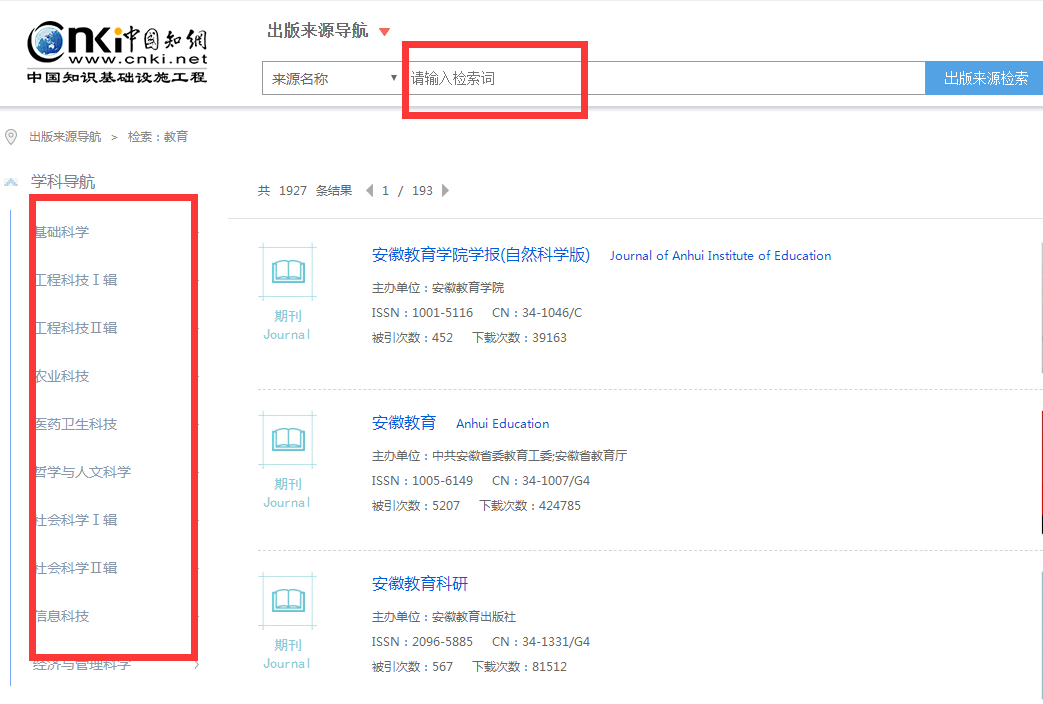This screenshot has width=1043, height=704.
Task: Click the journal book icon for 安徽教育学院学报
Action: click(x=288, y=271)
